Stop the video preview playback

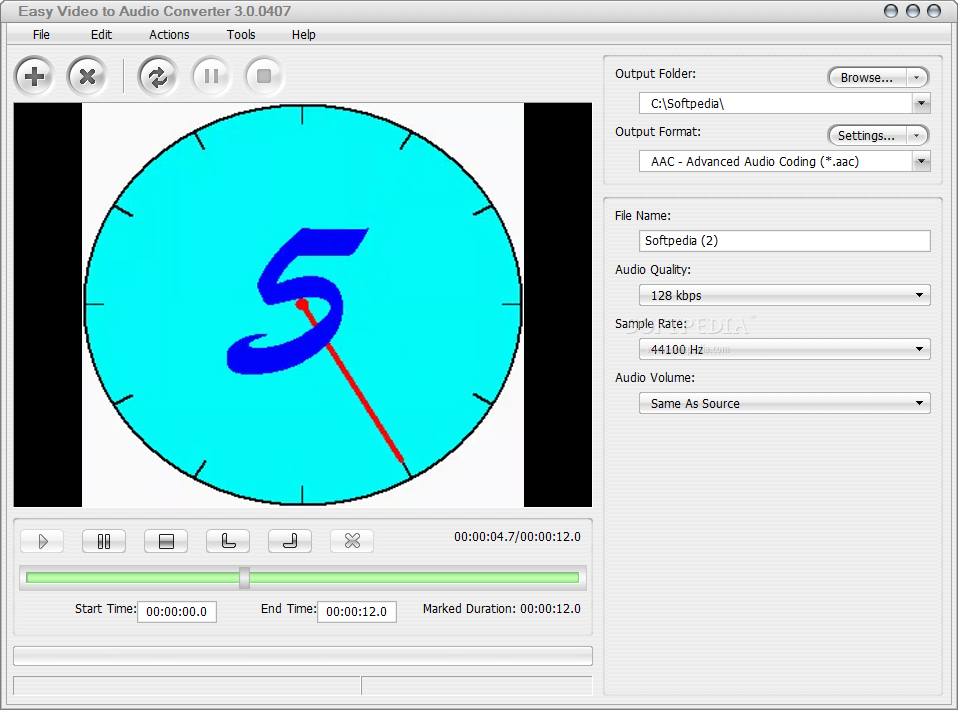click(x=166, y=541)
